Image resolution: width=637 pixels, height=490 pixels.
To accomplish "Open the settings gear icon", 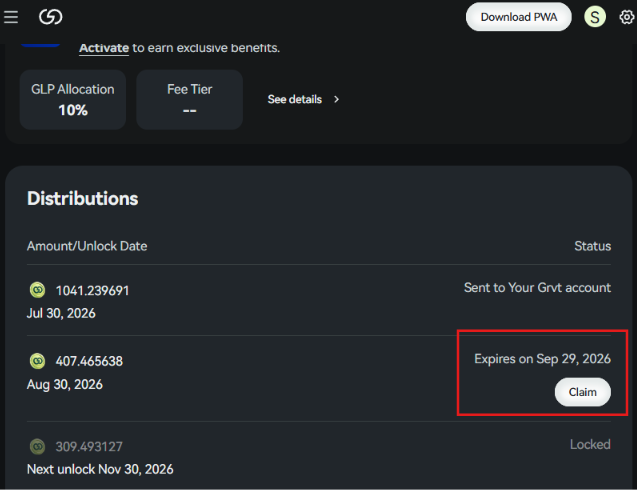I will pos(626,17).
